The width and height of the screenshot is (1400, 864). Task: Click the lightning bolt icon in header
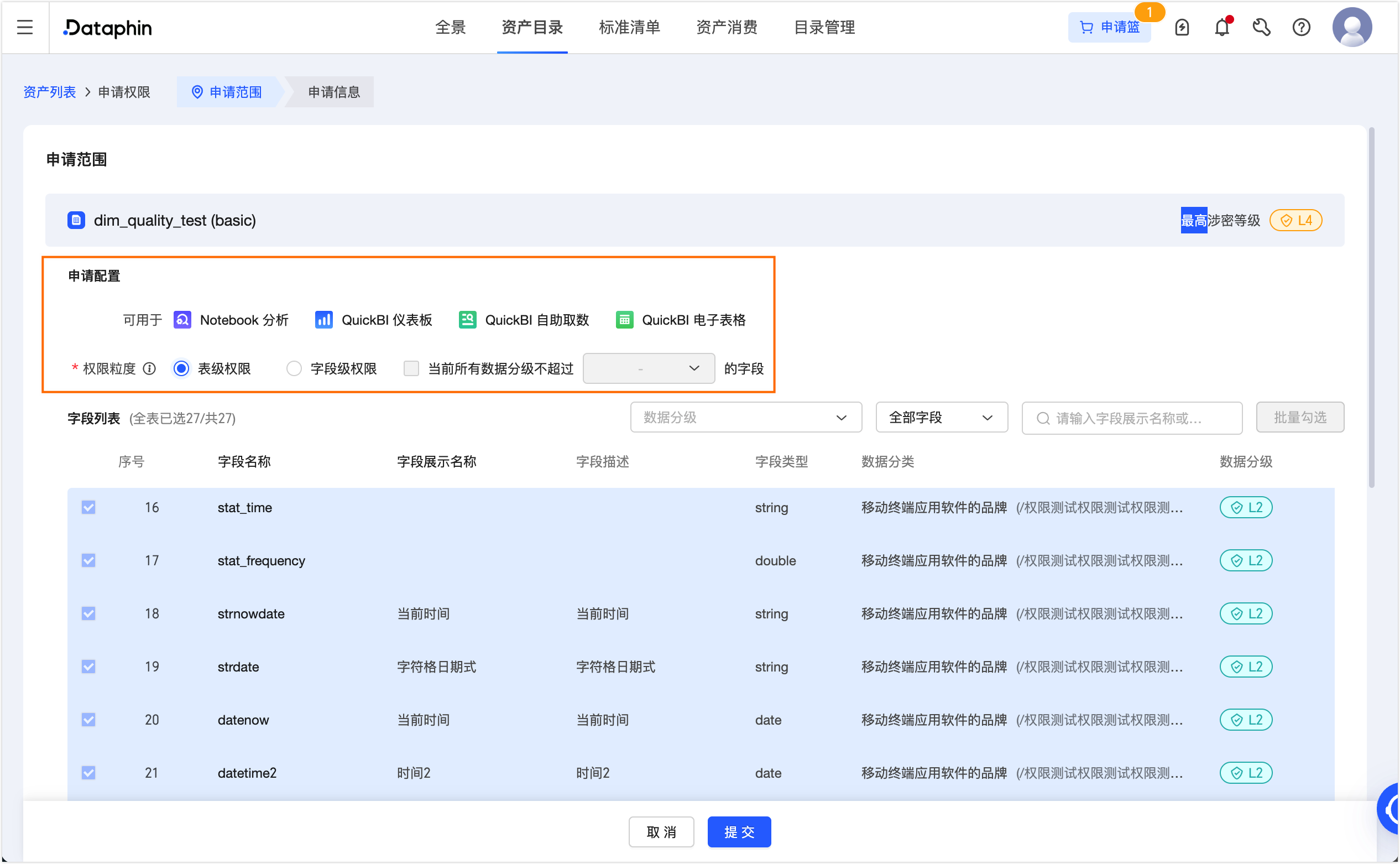(x=1182, y=27)
